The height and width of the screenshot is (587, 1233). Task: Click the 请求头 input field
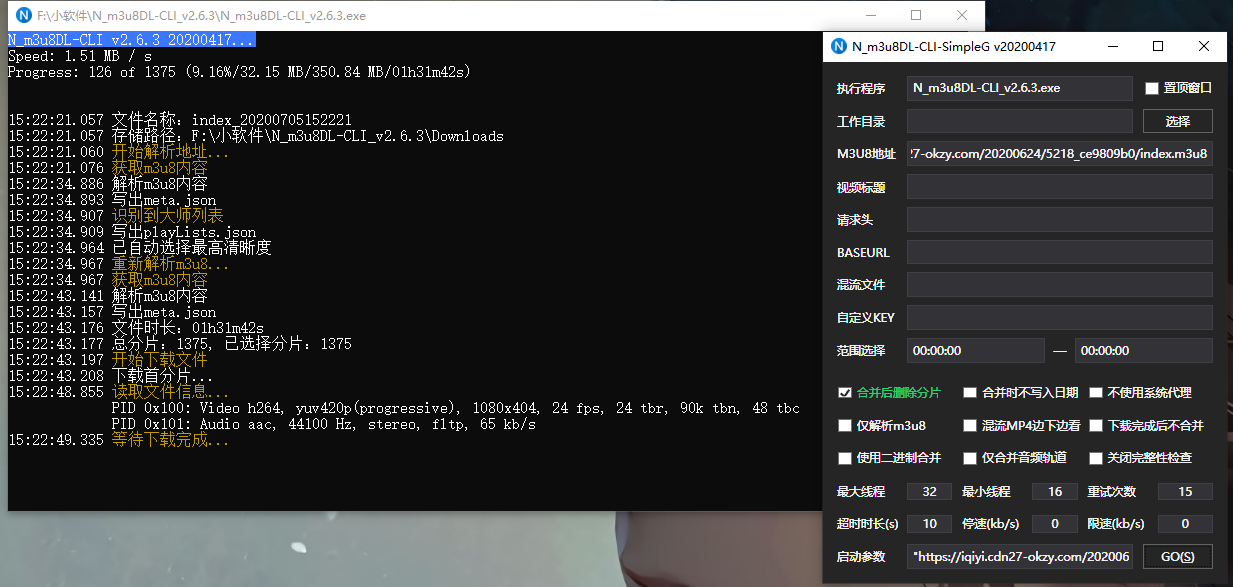1060,220
